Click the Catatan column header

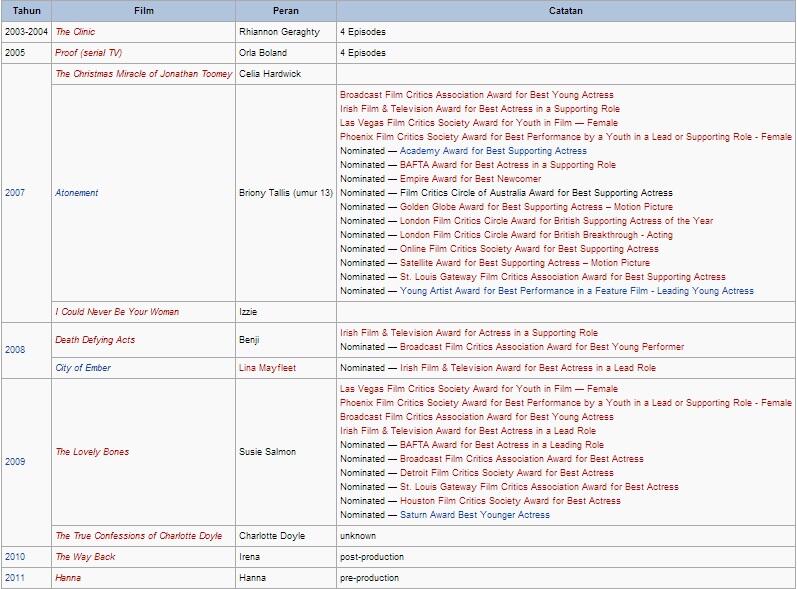[x=565, y=11]
